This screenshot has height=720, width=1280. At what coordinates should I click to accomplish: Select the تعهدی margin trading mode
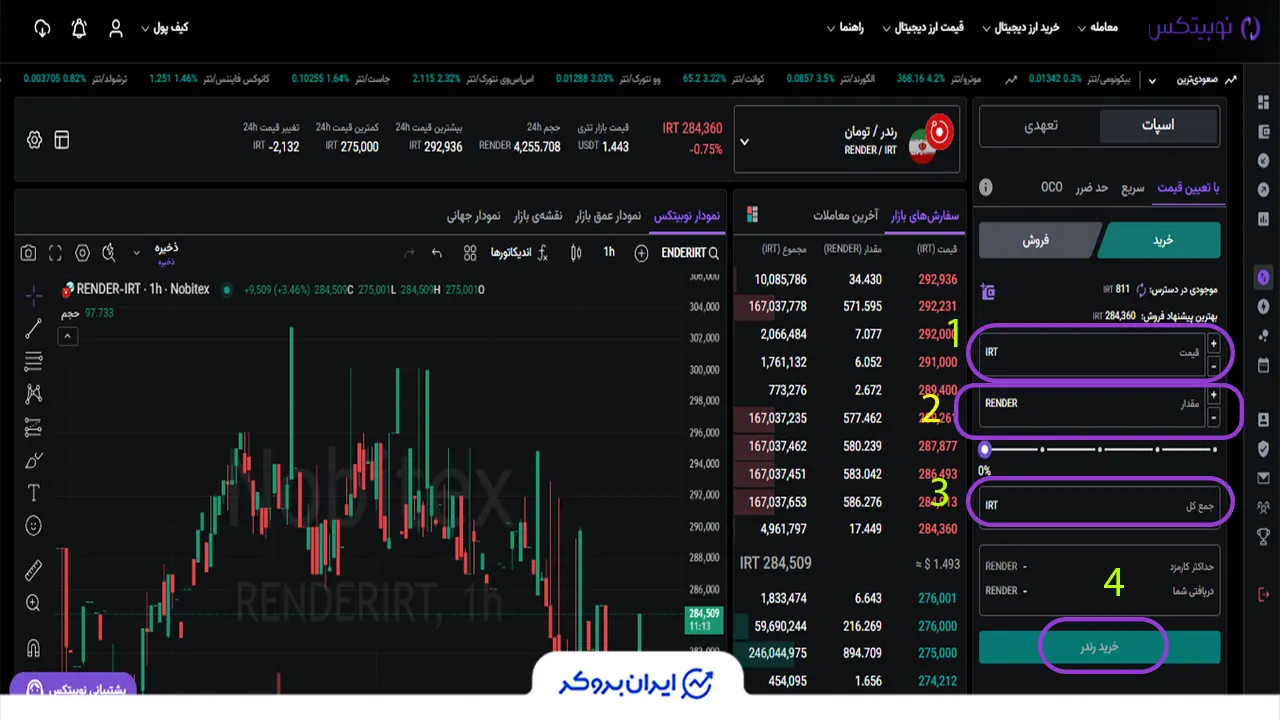coord(1040,126)
